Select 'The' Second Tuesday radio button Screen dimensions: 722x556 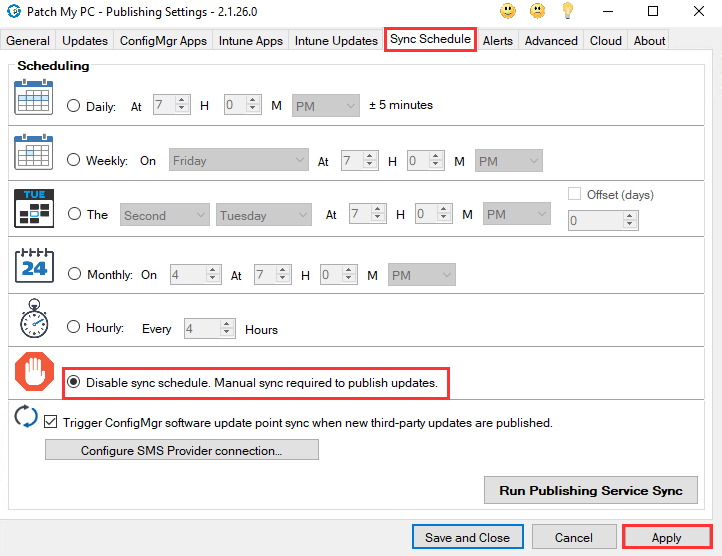click(x=74, y=214)
